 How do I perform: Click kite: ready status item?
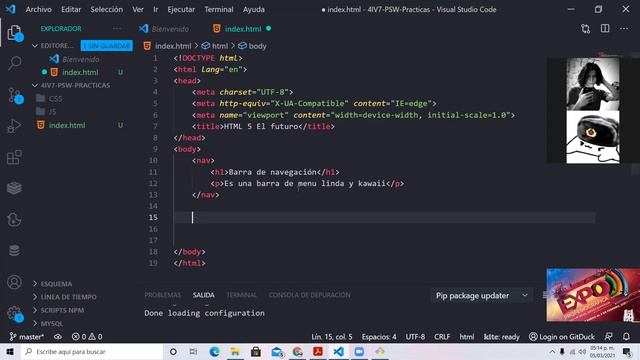click(502, 337)
